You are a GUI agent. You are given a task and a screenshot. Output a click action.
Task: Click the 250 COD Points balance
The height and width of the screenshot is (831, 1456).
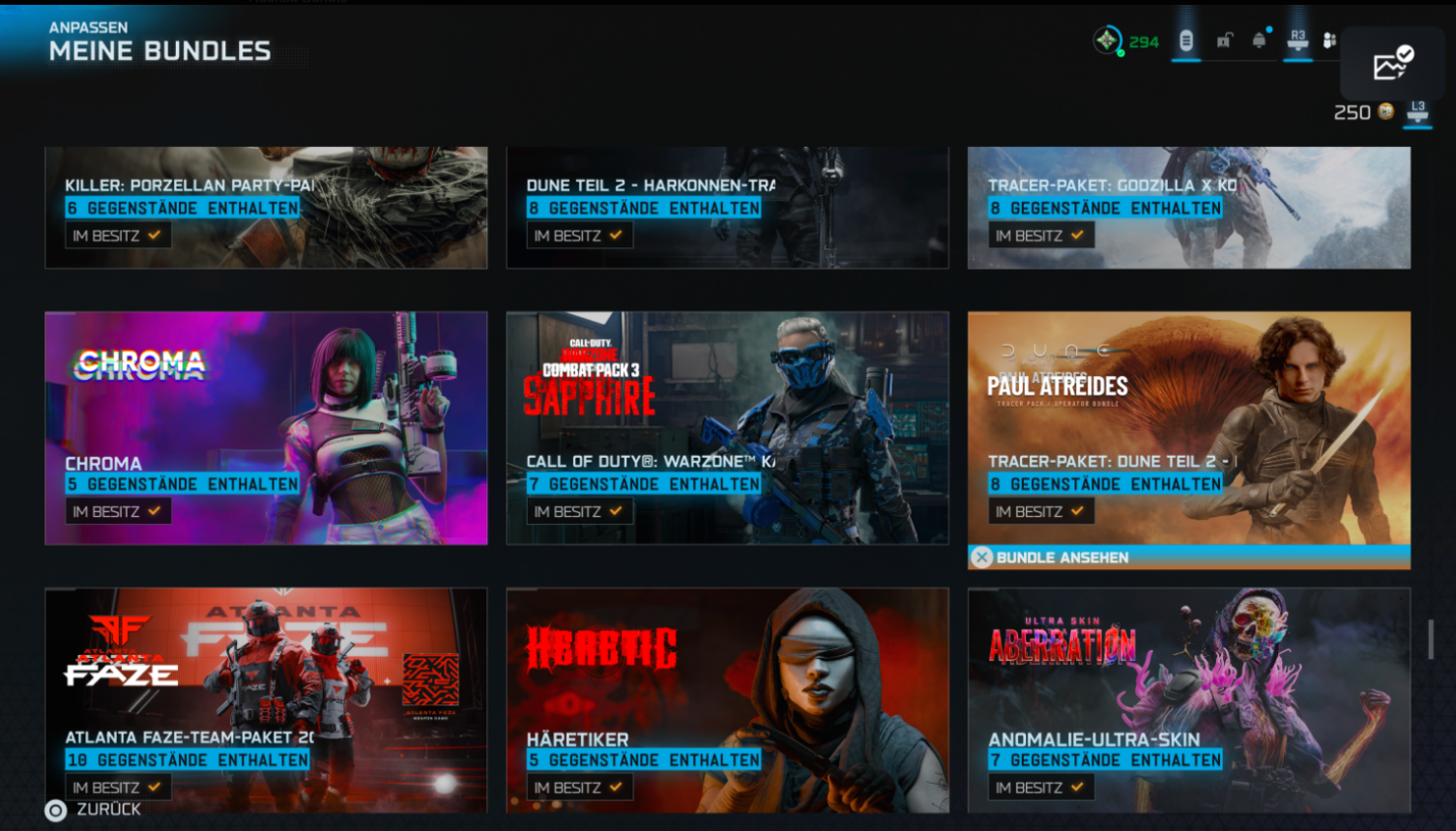[1353, 112]
